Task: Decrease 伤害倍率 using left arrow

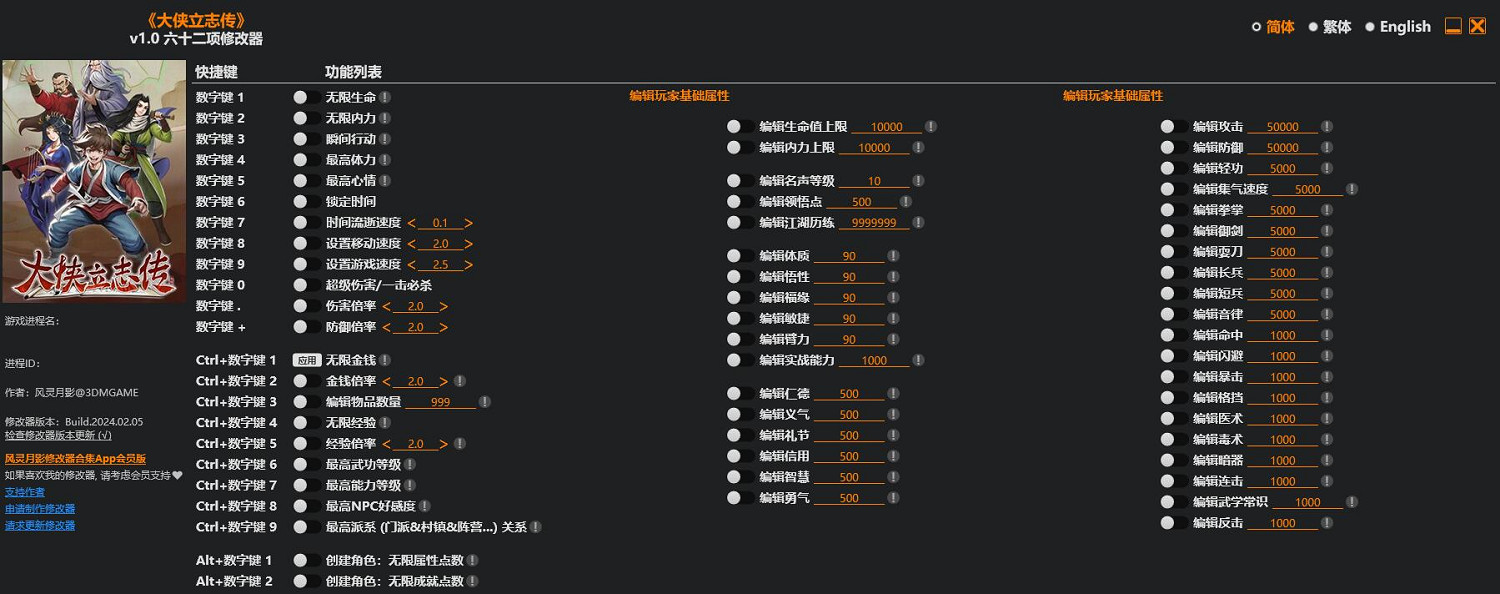Action: coord(387,307)
